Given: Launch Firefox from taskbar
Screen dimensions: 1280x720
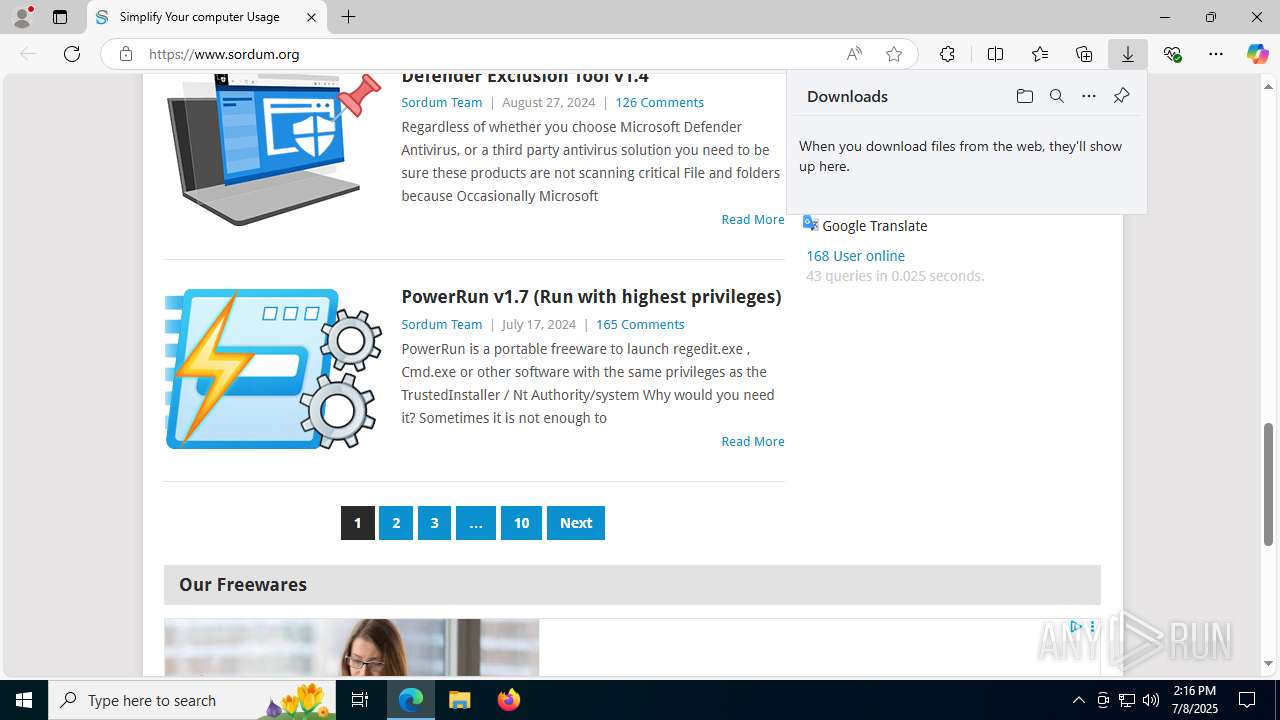Looking at the screenshot, I should click(x=509, y=700).
